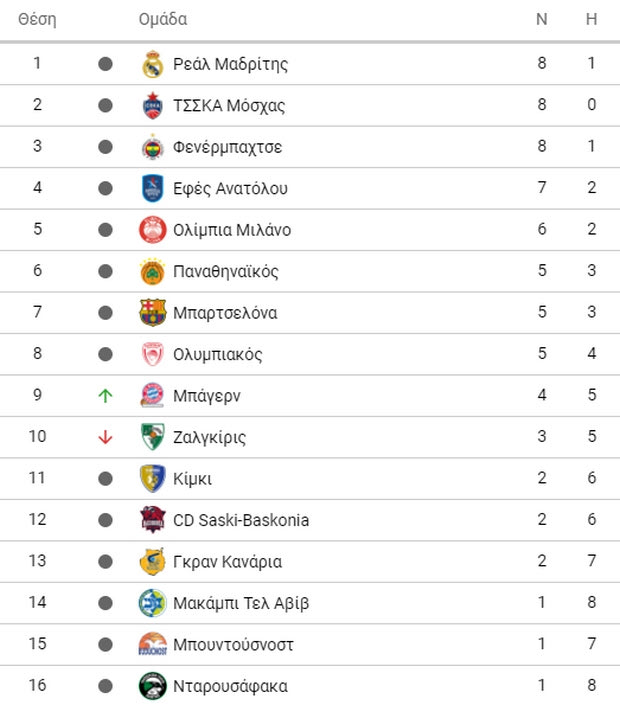
Task: Sort by the Θέση column header
Action: click(x=37, y=19)
